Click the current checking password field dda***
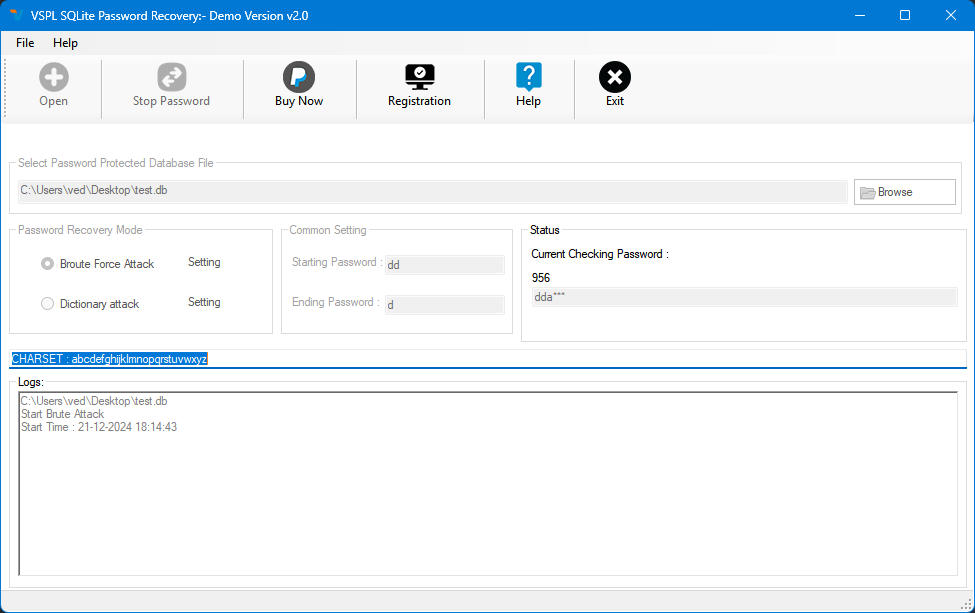975x613 pixels. (x=744, y=297)
